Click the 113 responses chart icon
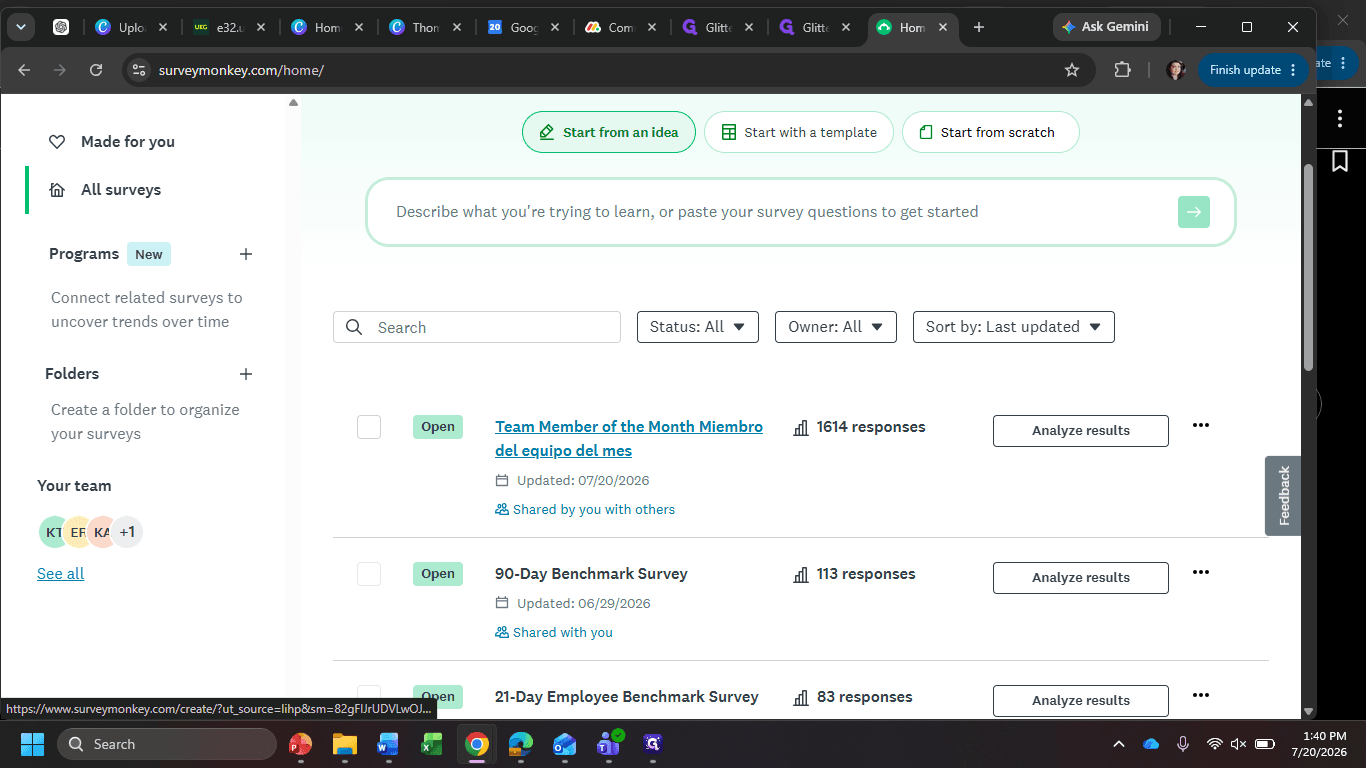The width and height of the screenshot is (1366, 768). 801,575
